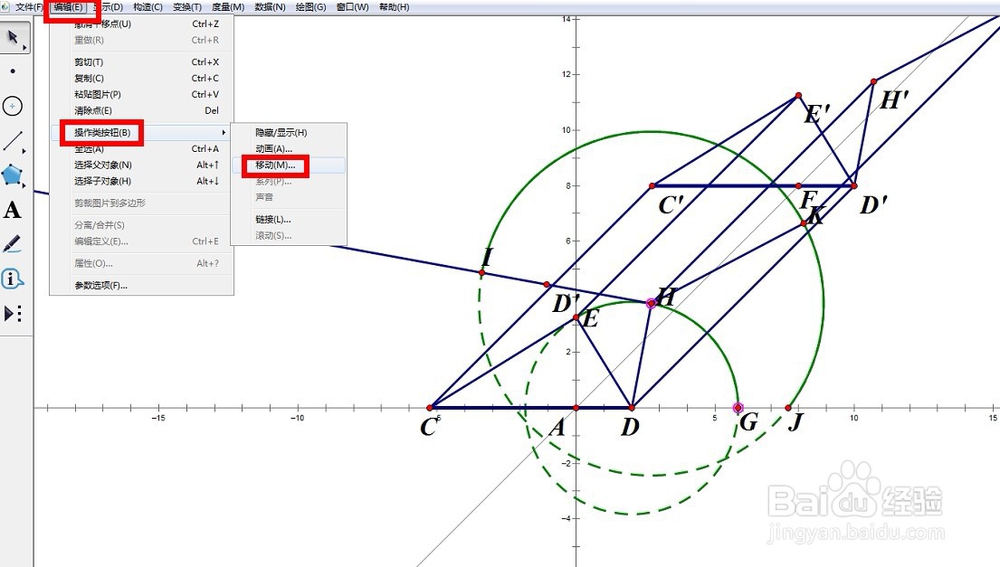Choose 撤消移动点(U) in the Edit menu
The width and height of the screenshot is (1000, 567).
click(x=142, y=24)
